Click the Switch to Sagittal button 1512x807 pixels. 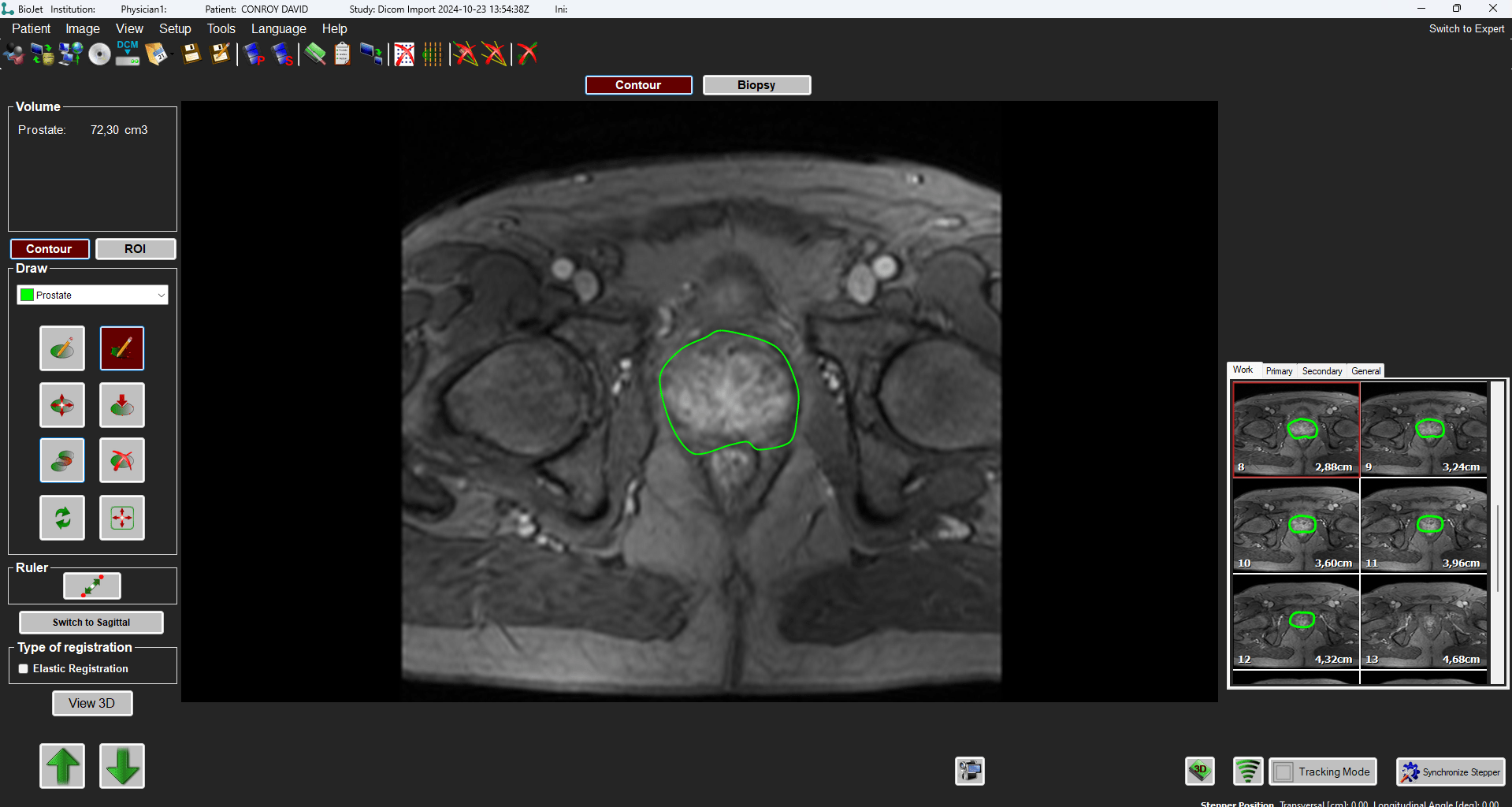91,622
